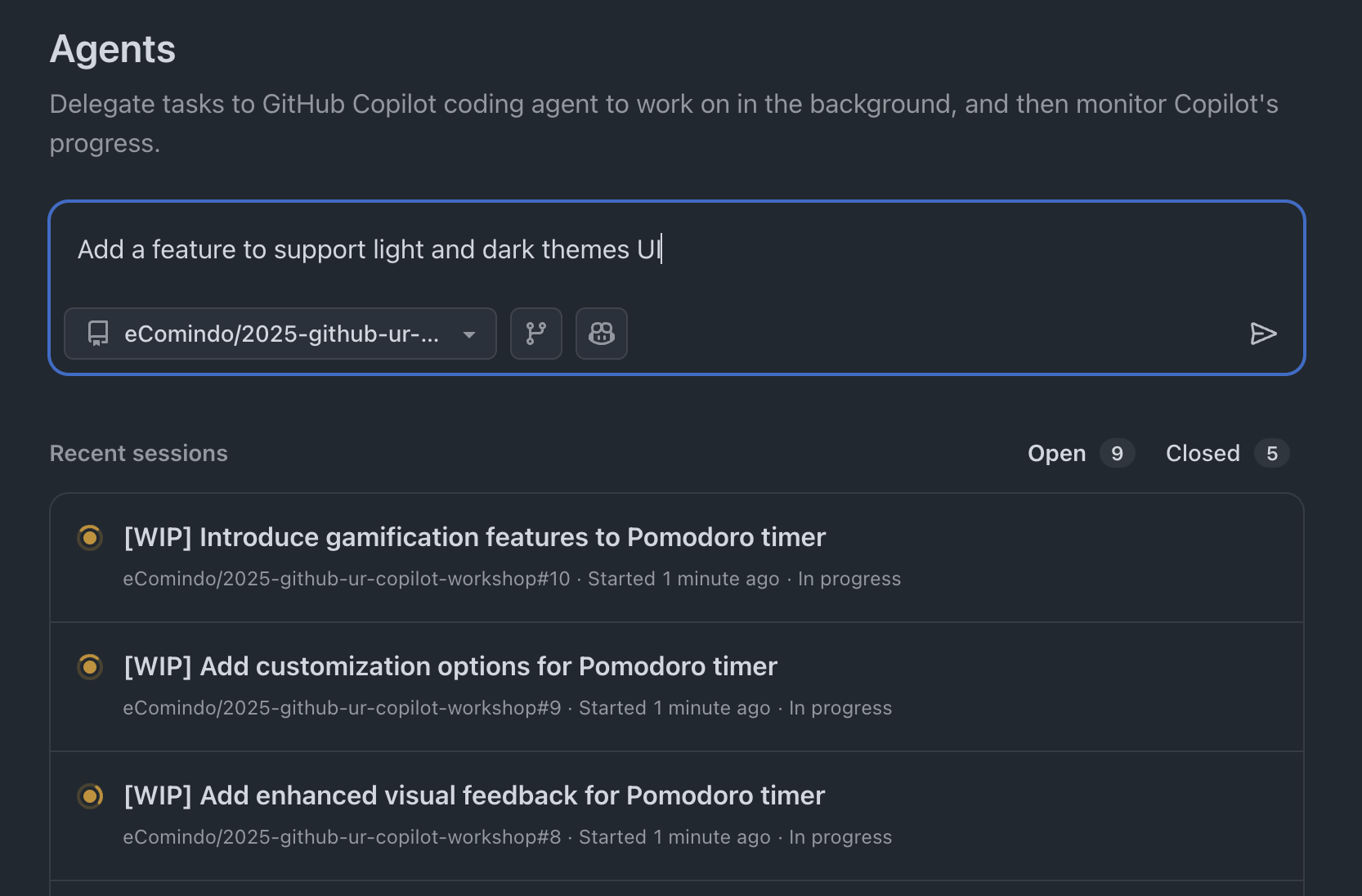Open the Add enhanced visual feedback session
1362x896 pixels.
[474, 795]
